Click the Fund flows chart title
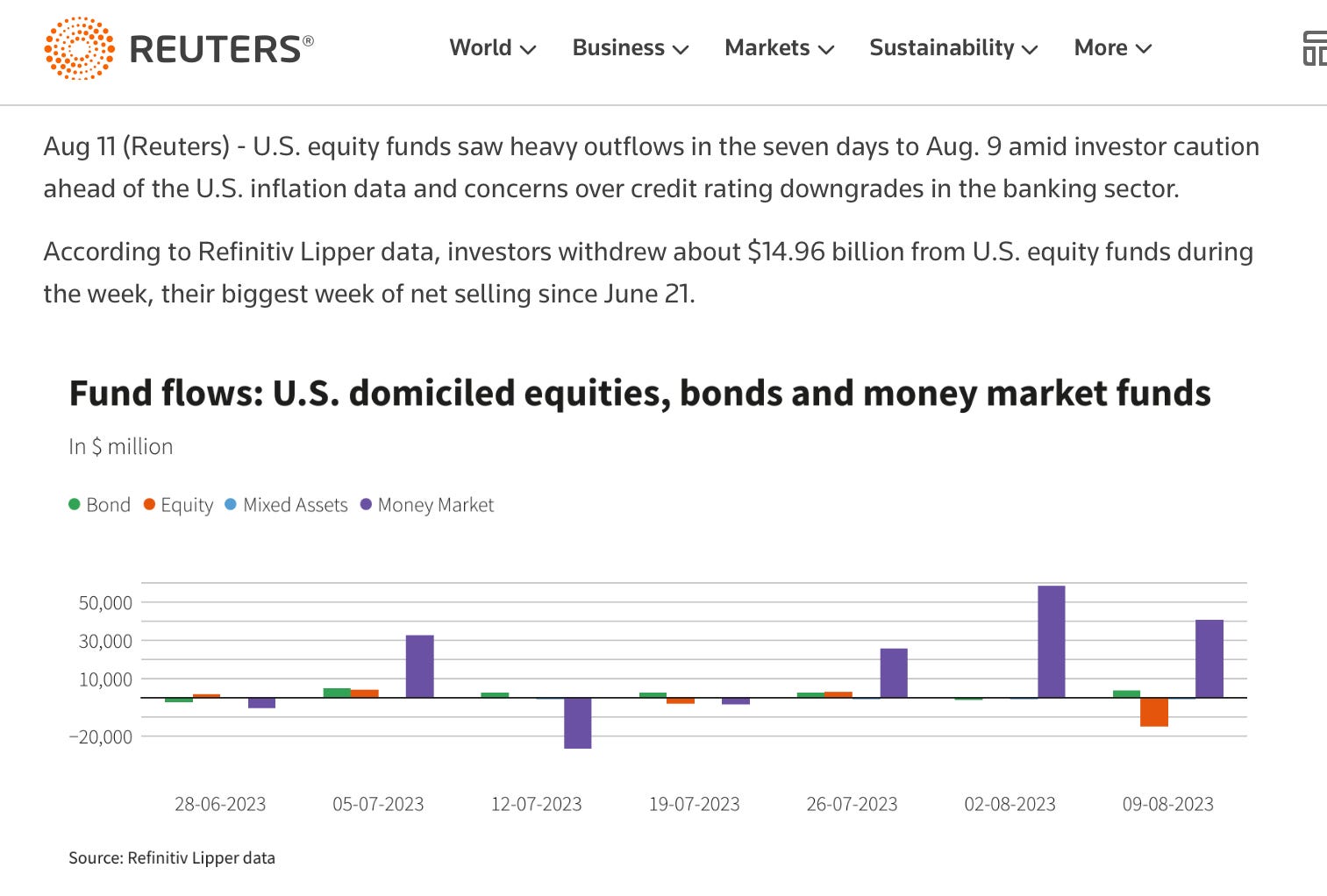 pos(639,394)
